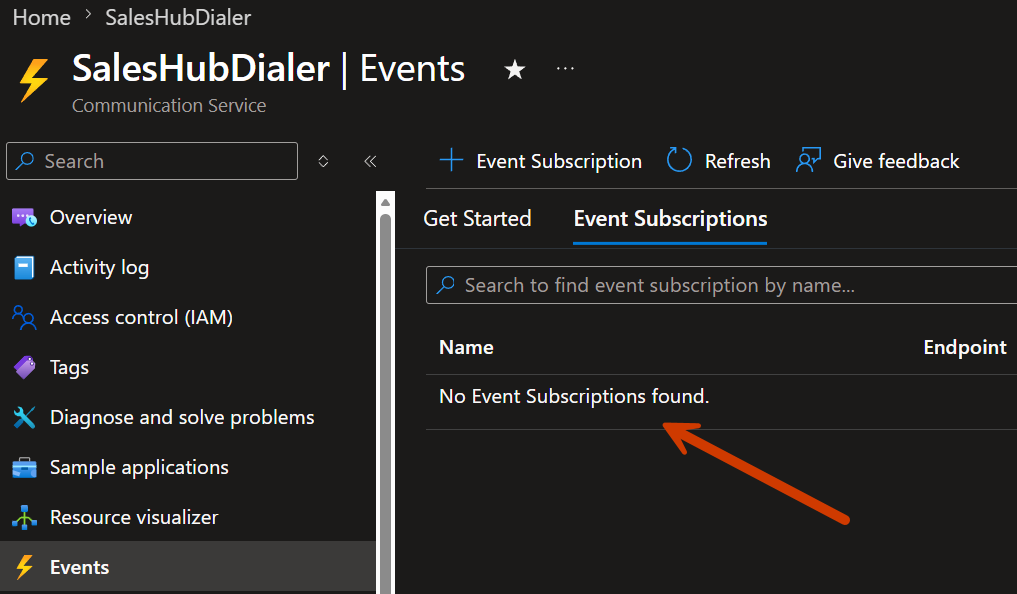
Task: Click the 'No Event Subscriptions found.' message
Action: [574, 396]
